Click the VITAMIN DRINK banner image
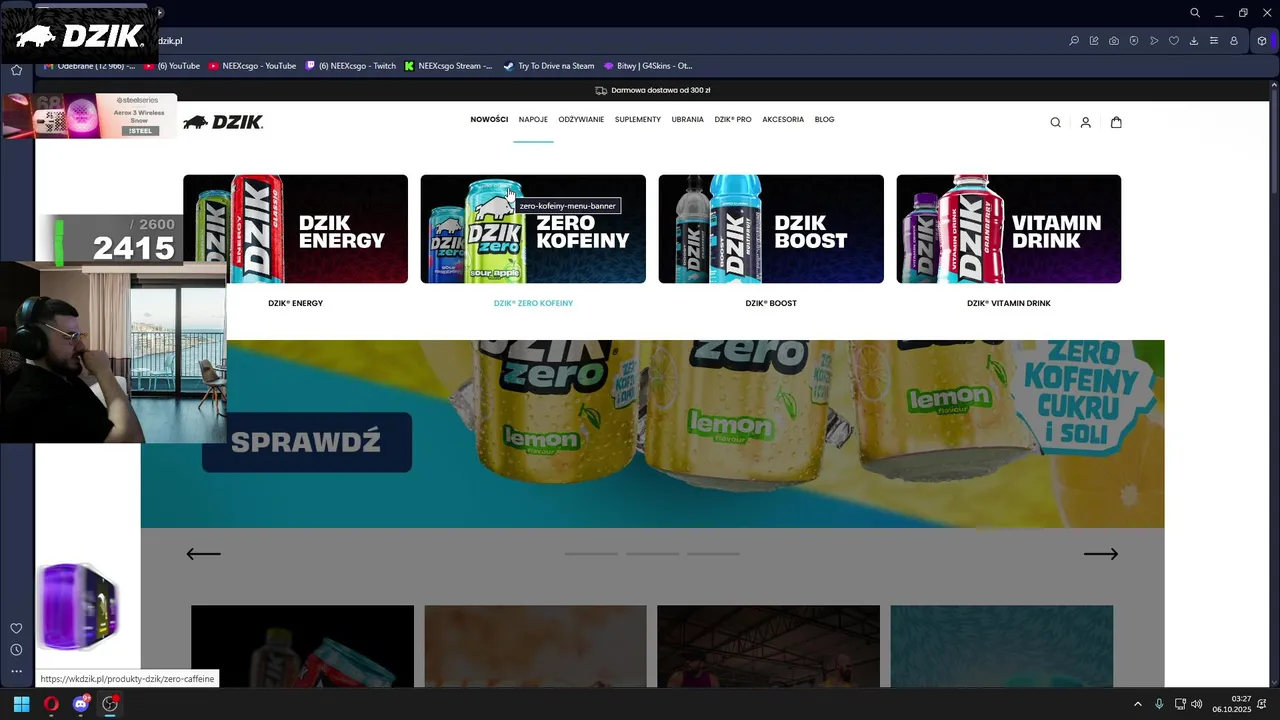 pos(1009,229)
